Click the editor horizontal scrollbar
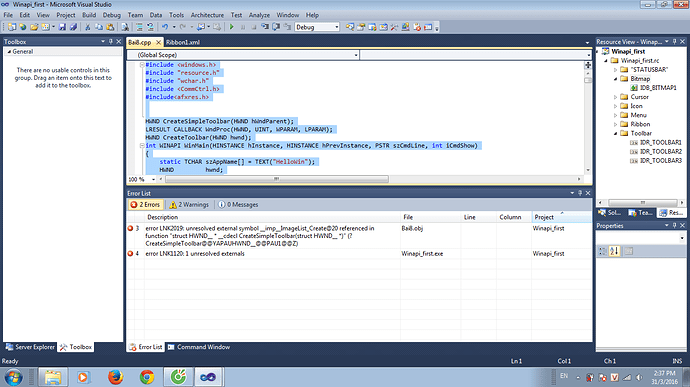Screen dimensions: 690x387 click(x=276, y=179)
